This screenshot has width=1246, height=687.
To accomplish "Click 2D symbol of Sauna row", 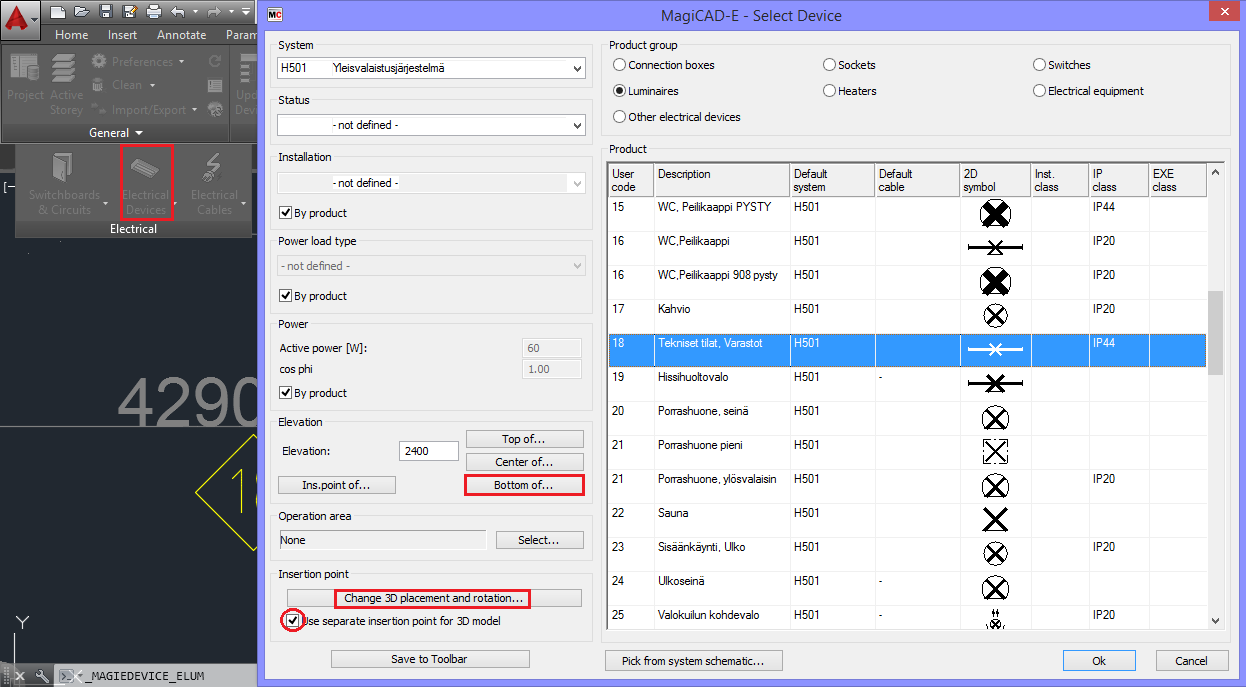I will point(995,519).
